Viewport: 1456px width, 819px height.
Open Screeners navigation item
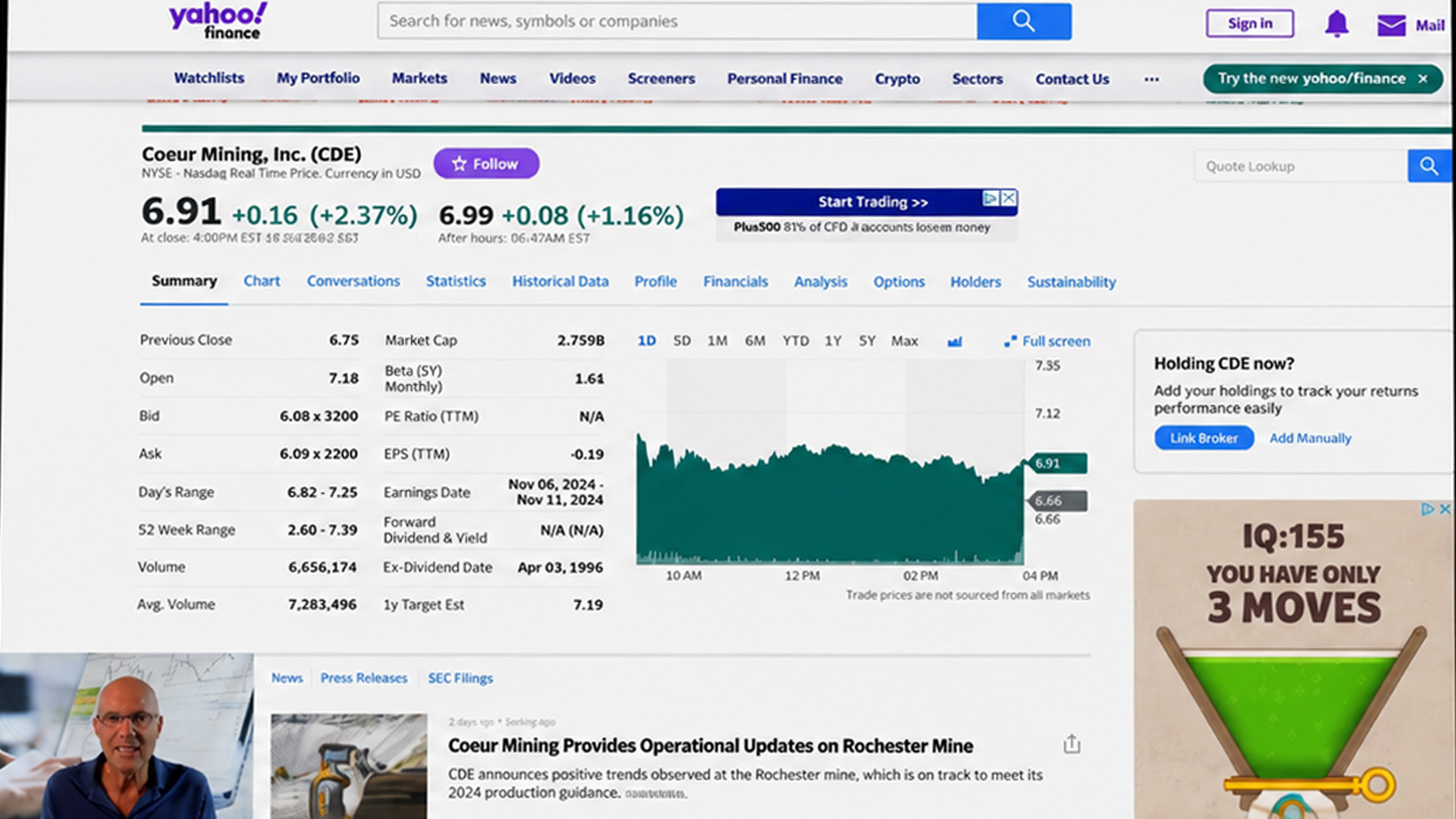(661, 78)
